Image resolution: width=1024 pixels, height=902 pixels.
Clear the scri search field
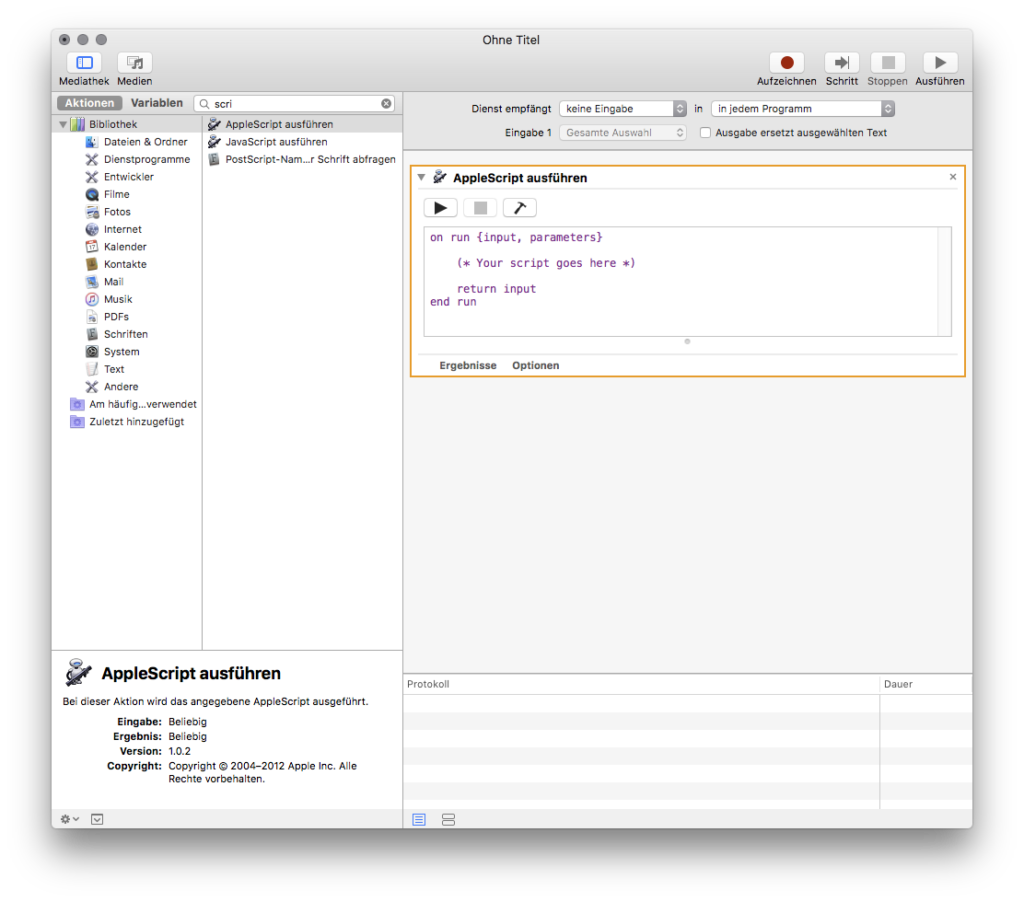tap(387, 103)
